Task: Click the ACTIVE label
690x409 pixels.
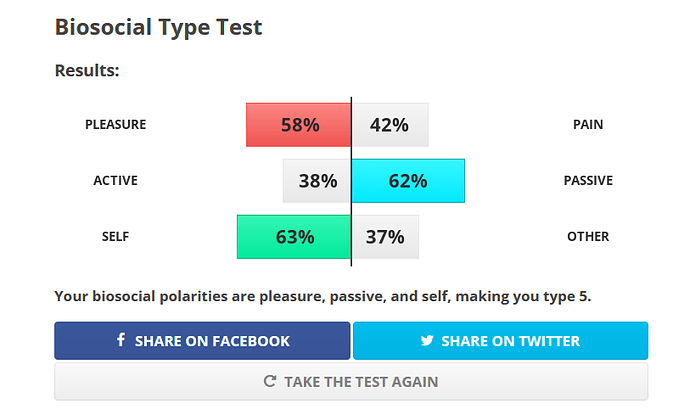Action: click(x=115, y=181)
